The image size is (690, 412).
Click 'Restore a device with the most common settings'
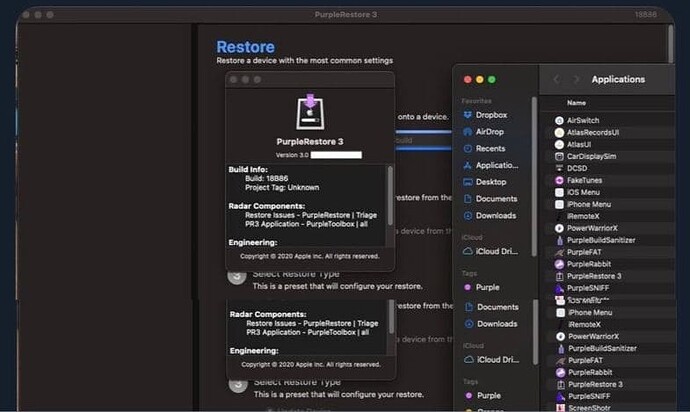click(x=305, y=60)
